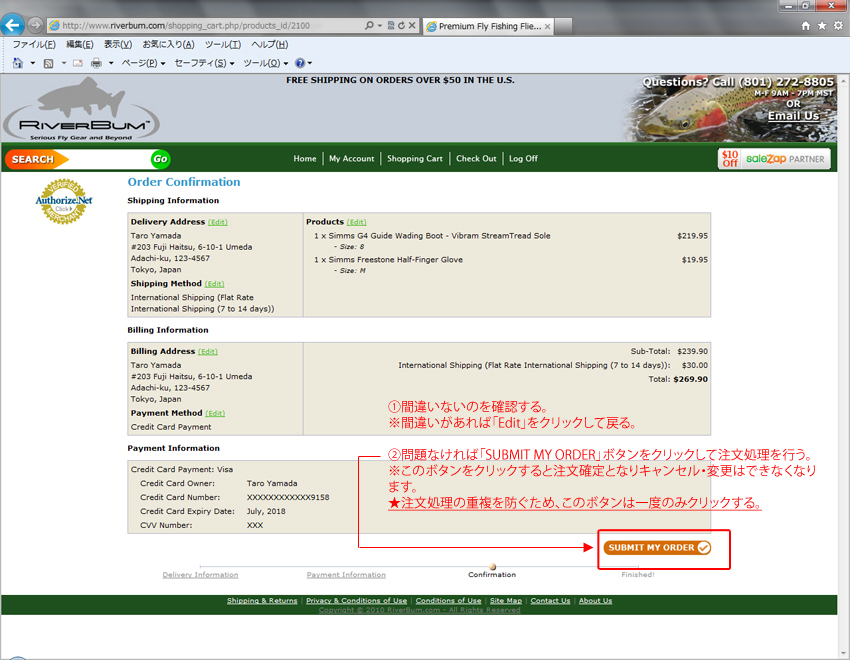The image size is (850, 660).
Task: Edit the Products list
Action: [357, 222]
